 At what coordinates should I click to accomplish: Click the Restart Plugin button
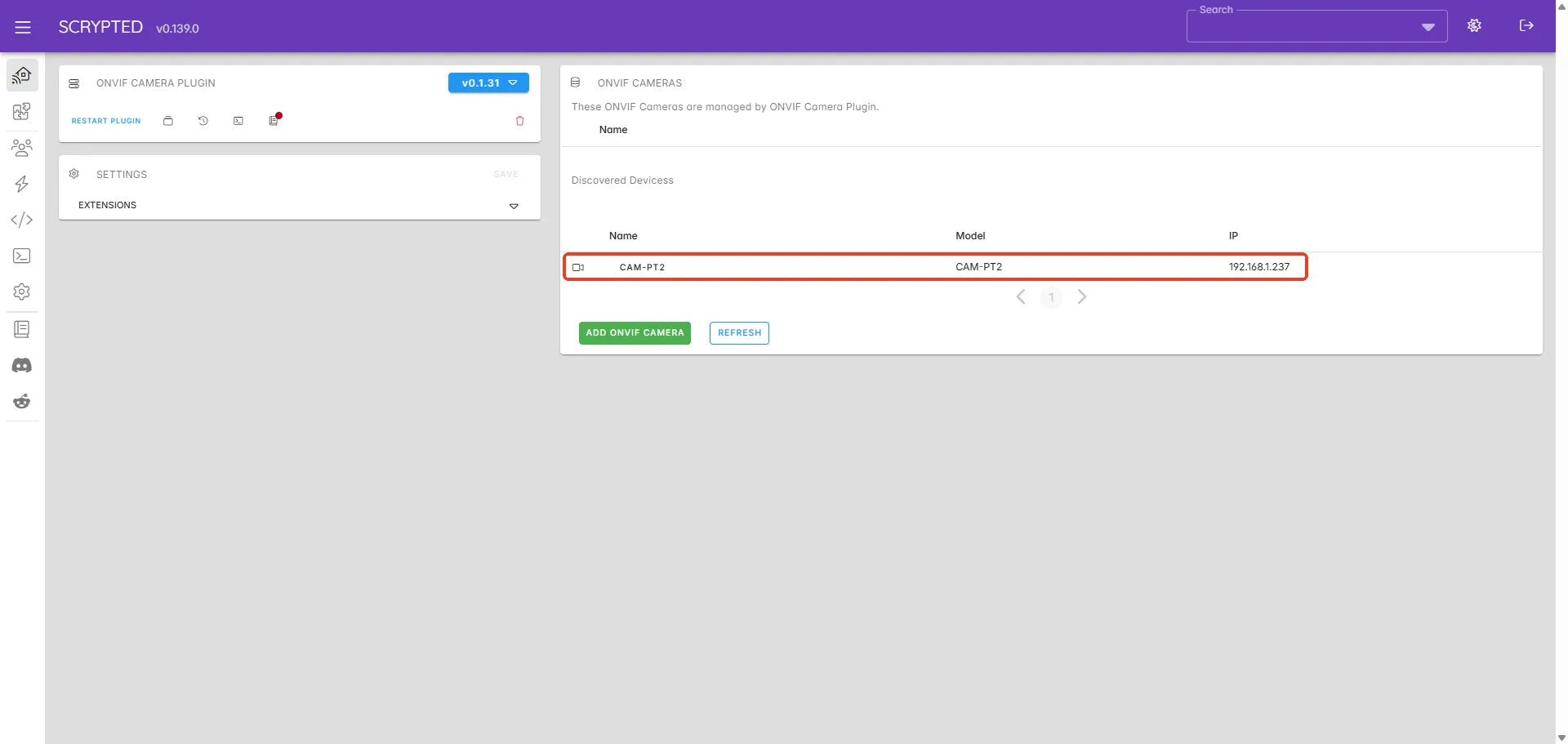[106, 121]
